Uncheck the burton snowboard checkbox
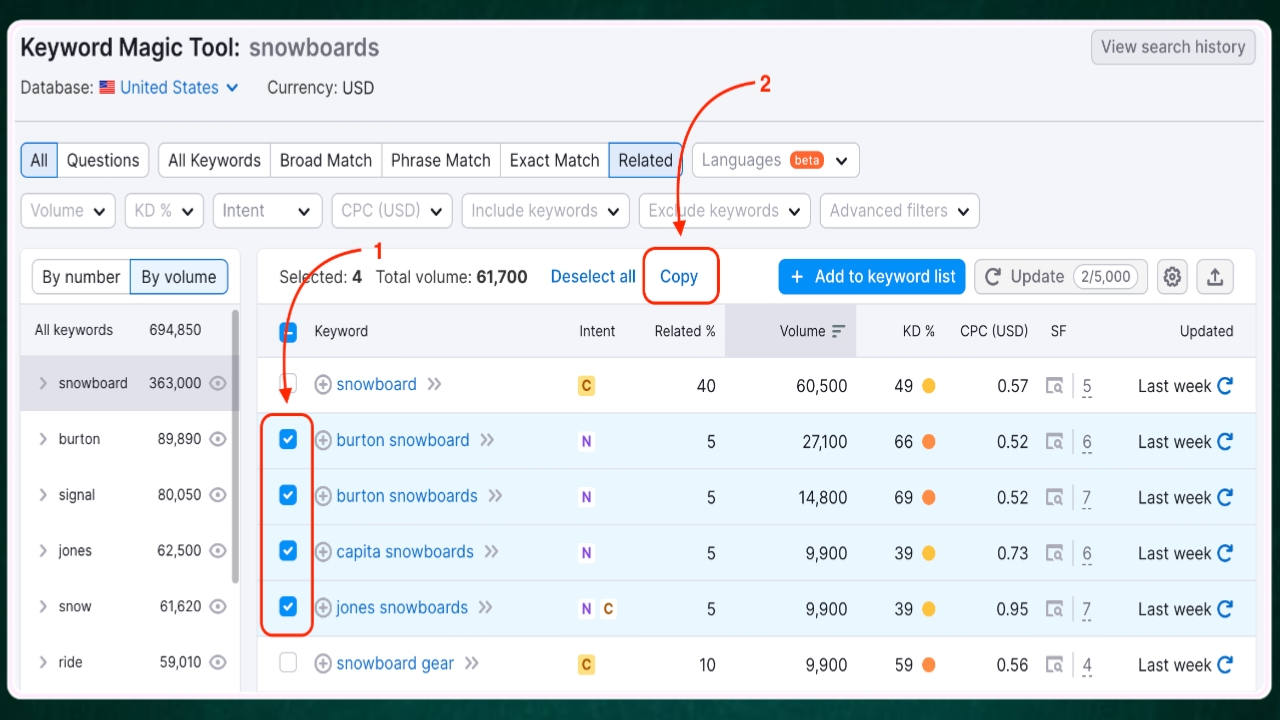The height and width of the screenshot is (720, 1280). [288, 440]
